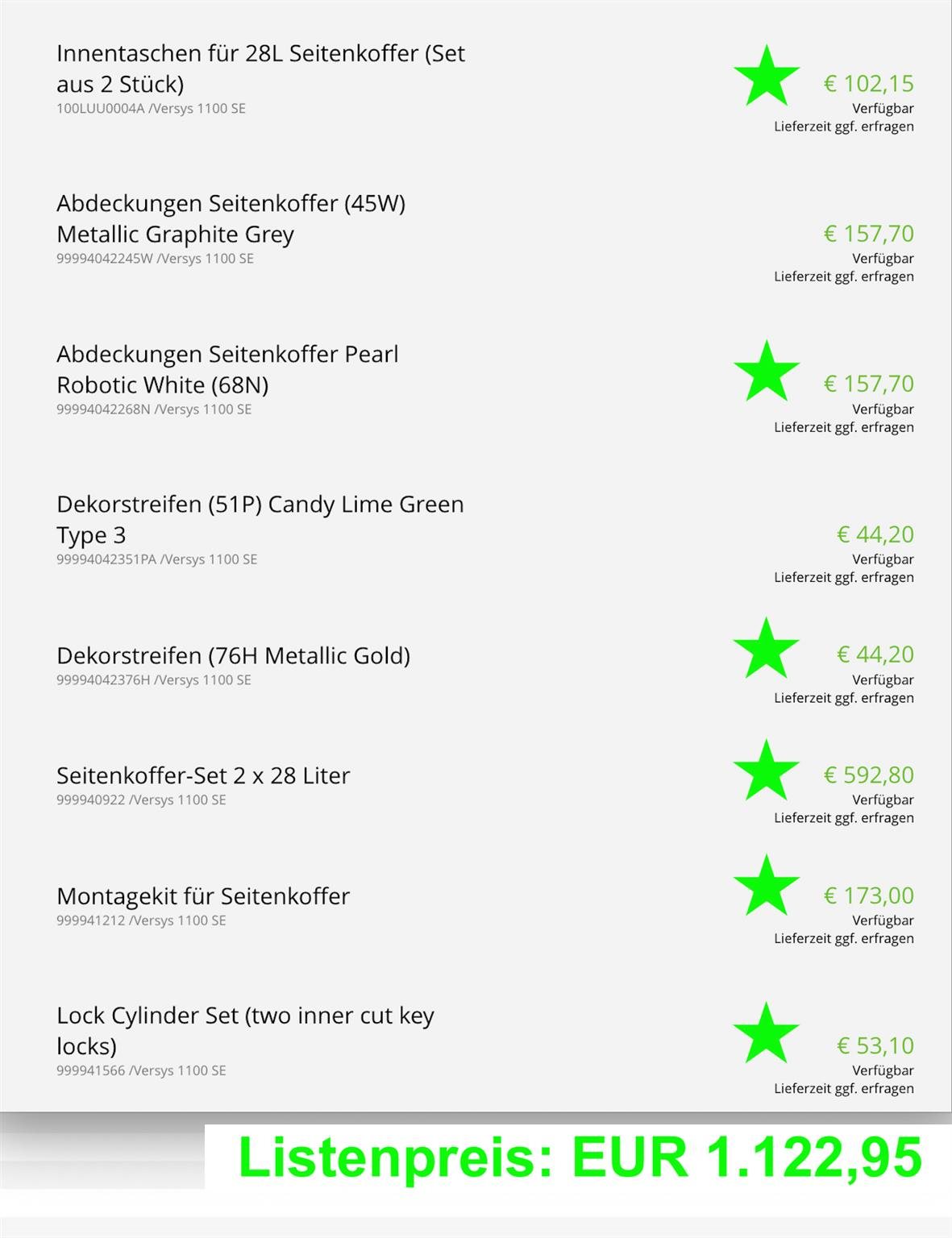Open Dekorstreifen 76H Metallic Gold item

point(233,655)
